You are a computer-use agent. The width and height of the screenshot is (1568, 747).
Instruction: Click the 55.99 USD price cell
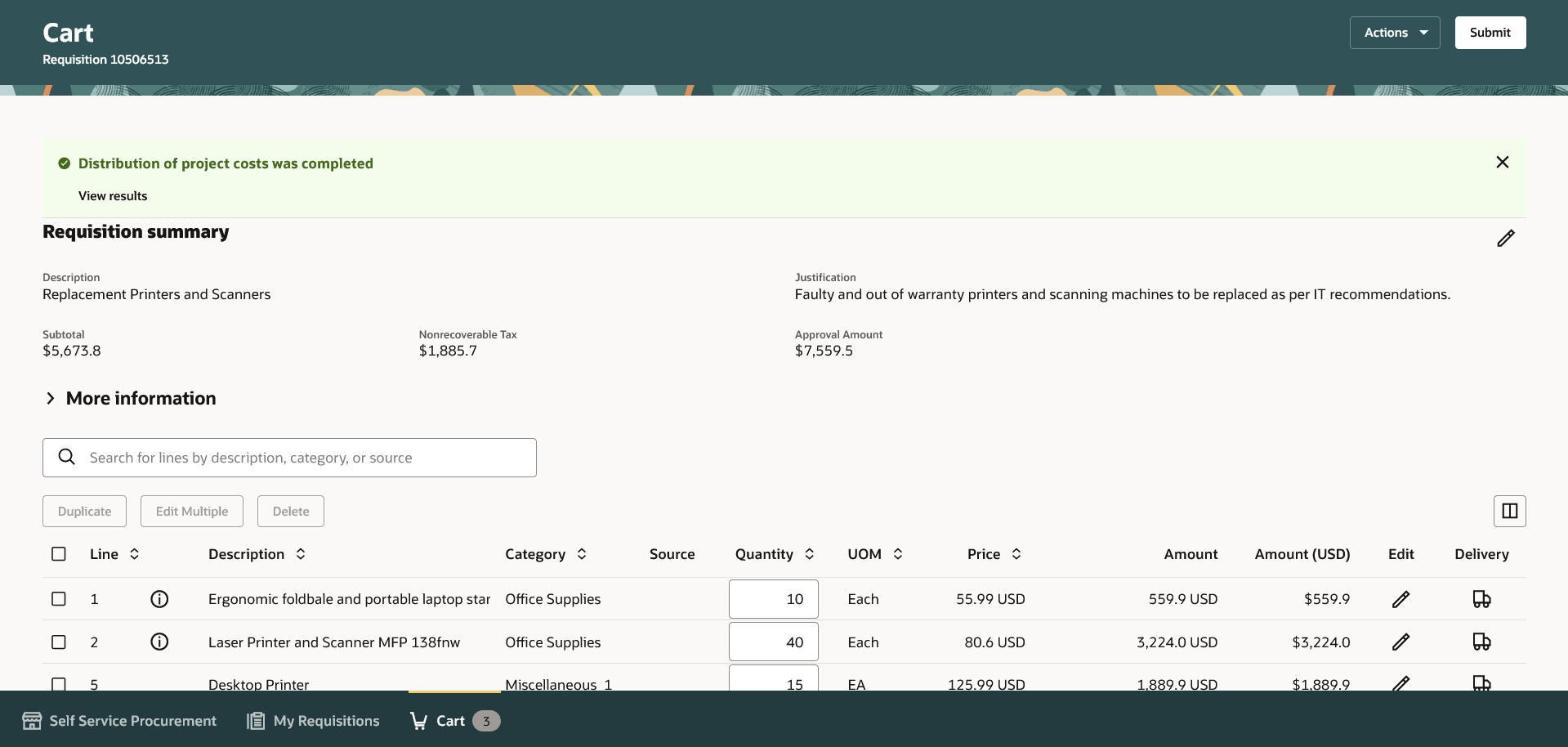pyautogui.click(x=990, y=599)
